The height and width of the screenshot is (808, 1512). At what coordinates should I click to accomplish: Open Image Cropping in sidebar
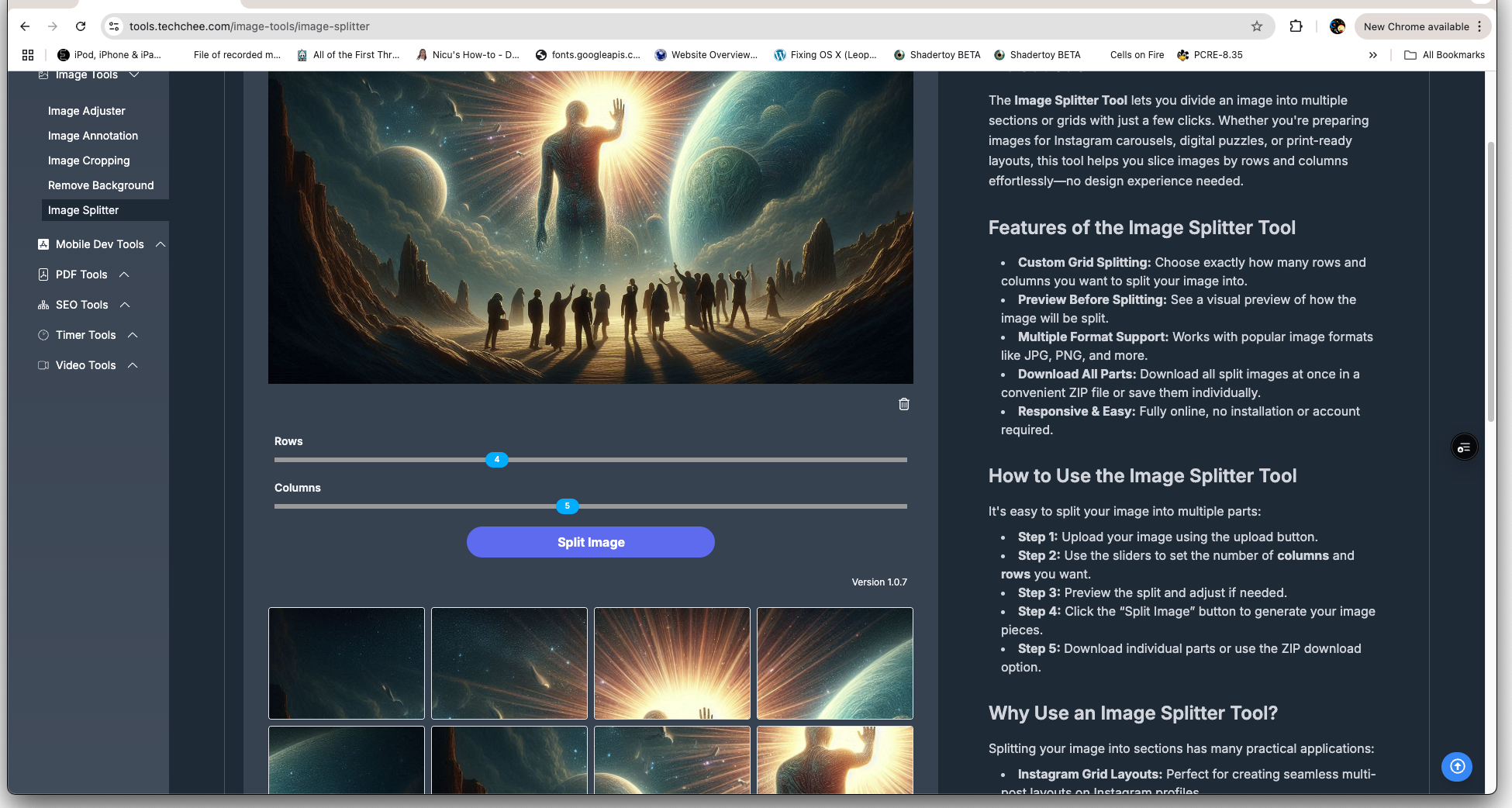click(89, 161)
